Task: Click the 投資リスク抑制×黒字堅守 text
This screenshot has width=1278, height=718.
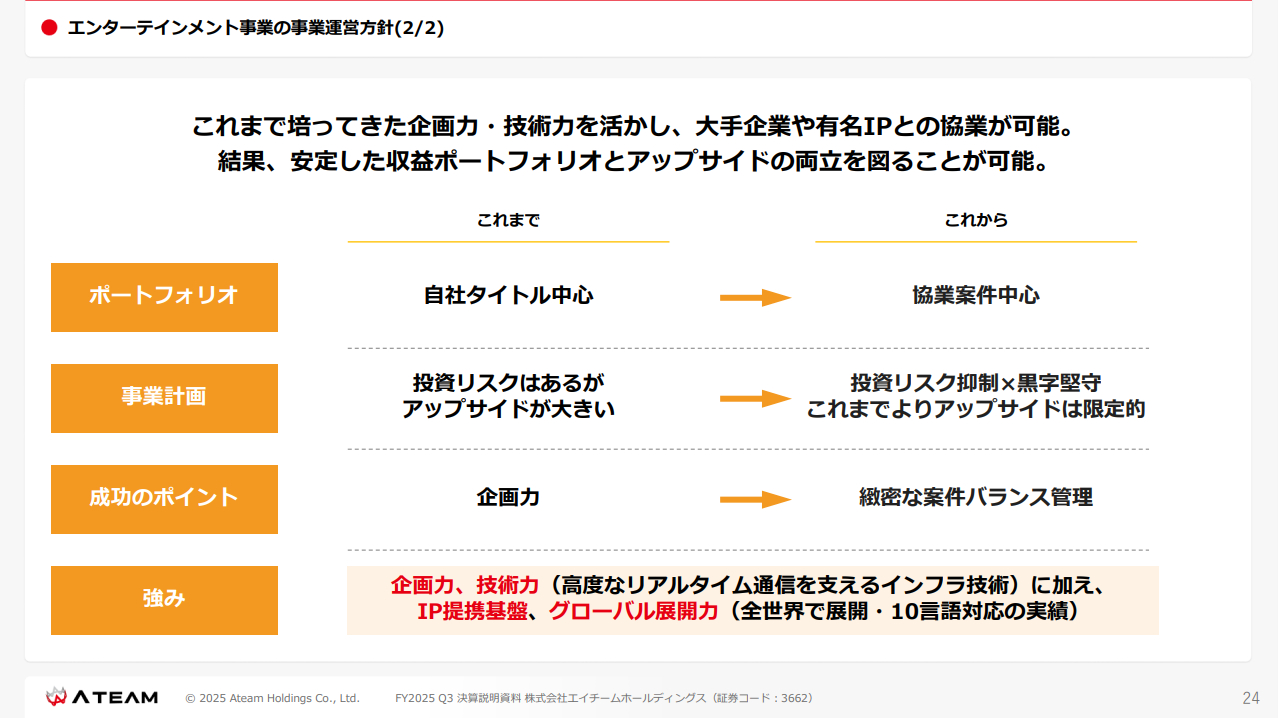Action: coord(975,384)
